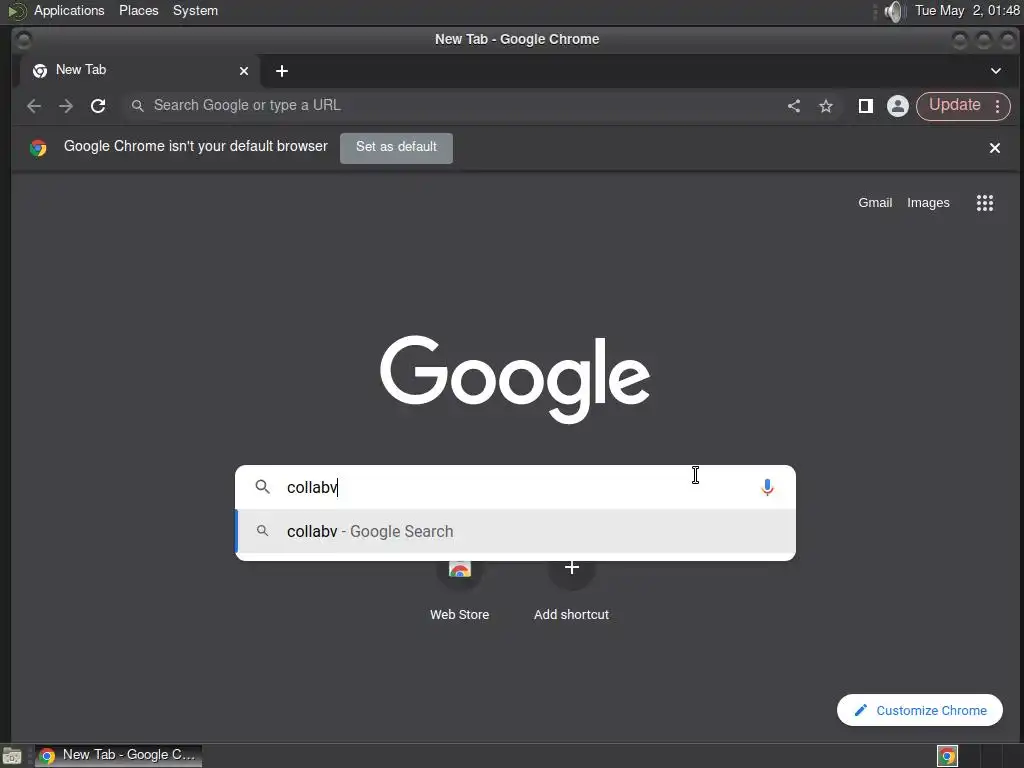1024x768 pixels.
Task: Click the magnifier icon in the search box
Action: (x=263, y=487)
